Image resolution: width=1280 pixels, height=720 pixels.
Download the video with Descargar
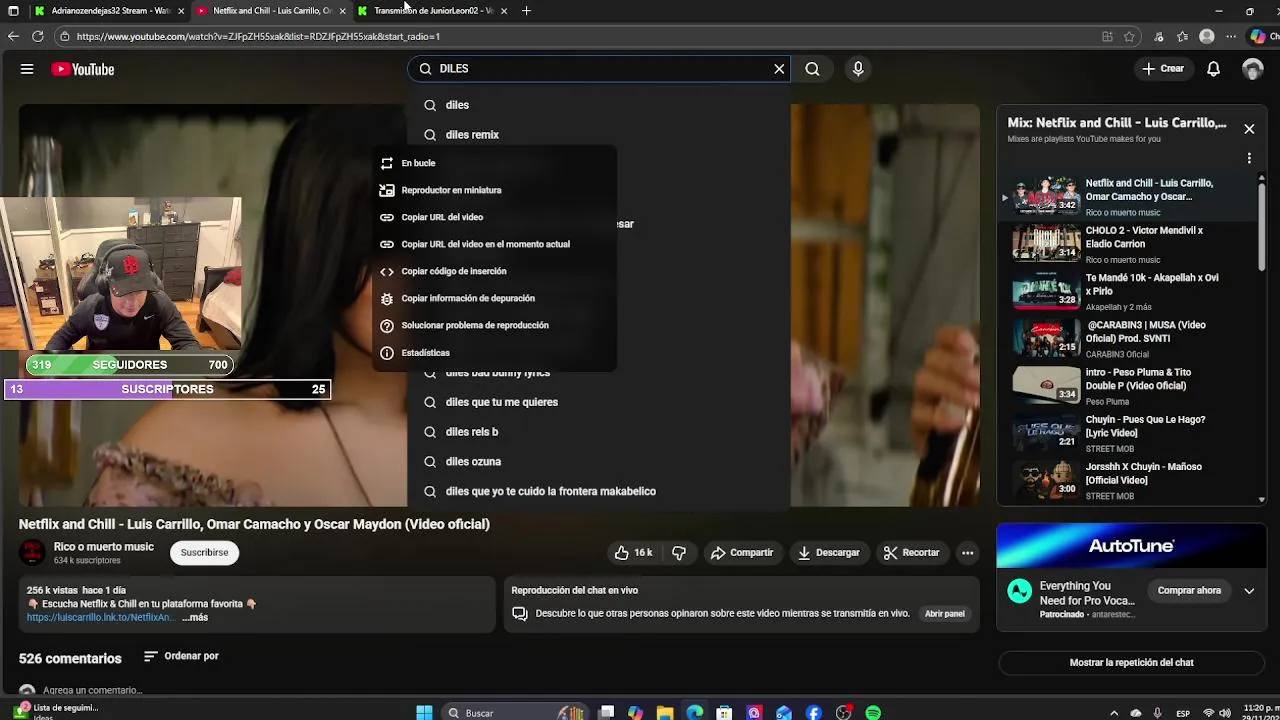pyautogui.click(x=828, y=552)
